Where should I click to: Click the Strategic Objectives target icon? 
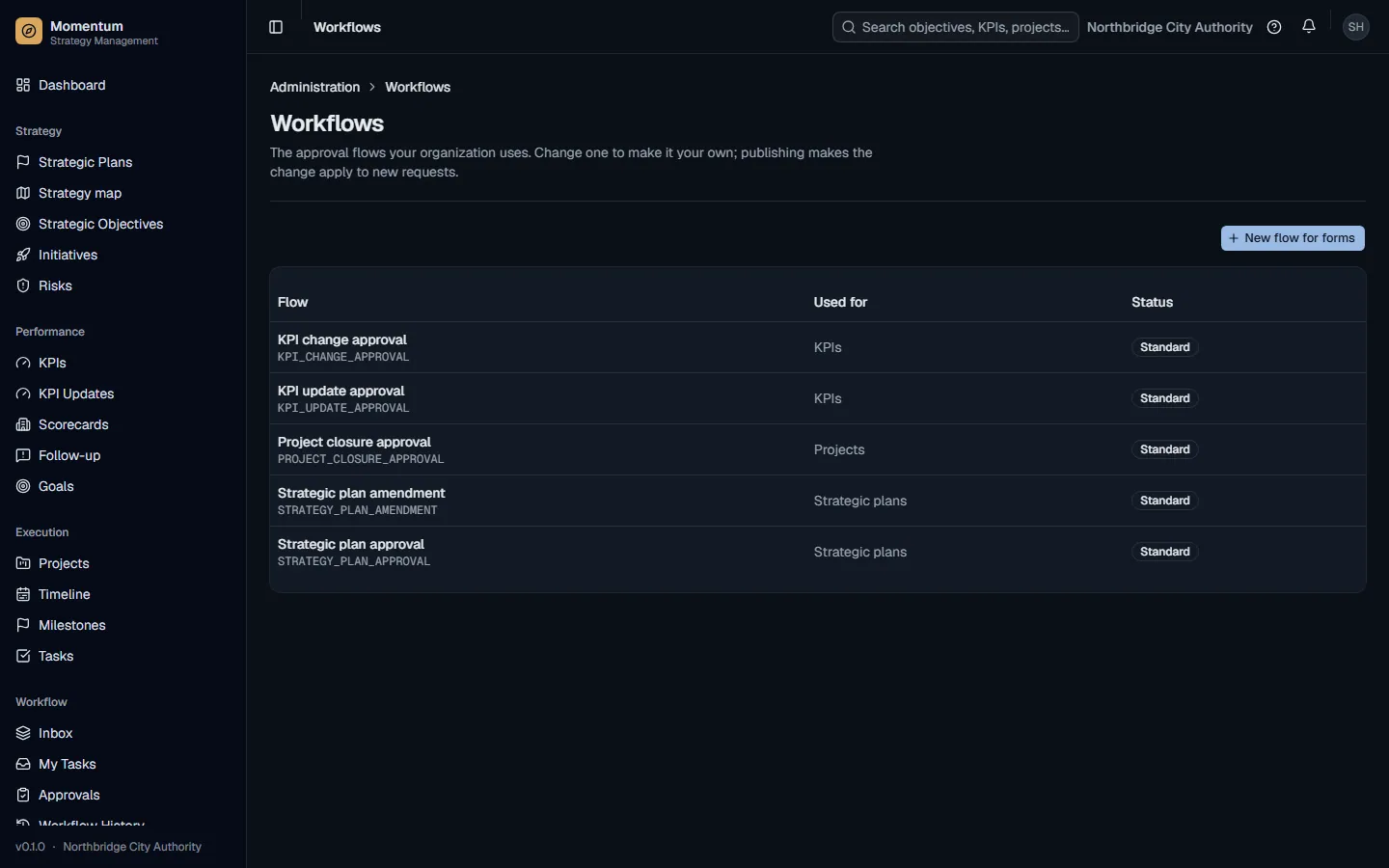click(x=23, y=224)
